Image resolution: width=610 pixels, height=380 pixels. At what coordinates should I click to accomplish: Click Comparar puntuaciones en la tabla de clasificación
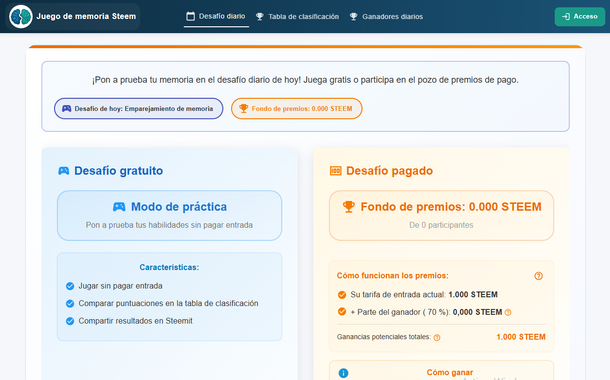(x=168, y=303)
